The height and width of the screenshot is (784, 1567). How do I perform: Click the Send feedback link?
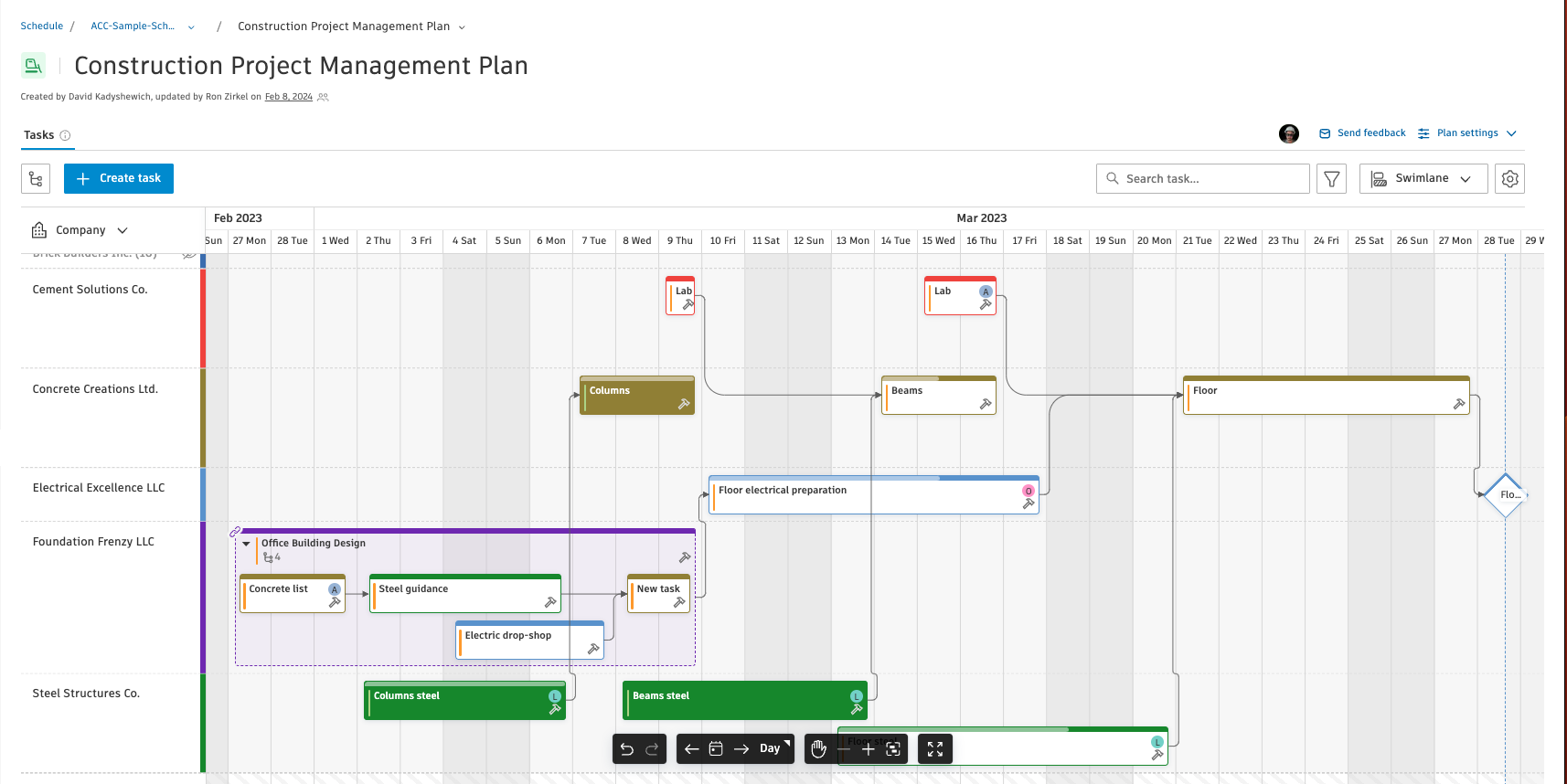1362,133
